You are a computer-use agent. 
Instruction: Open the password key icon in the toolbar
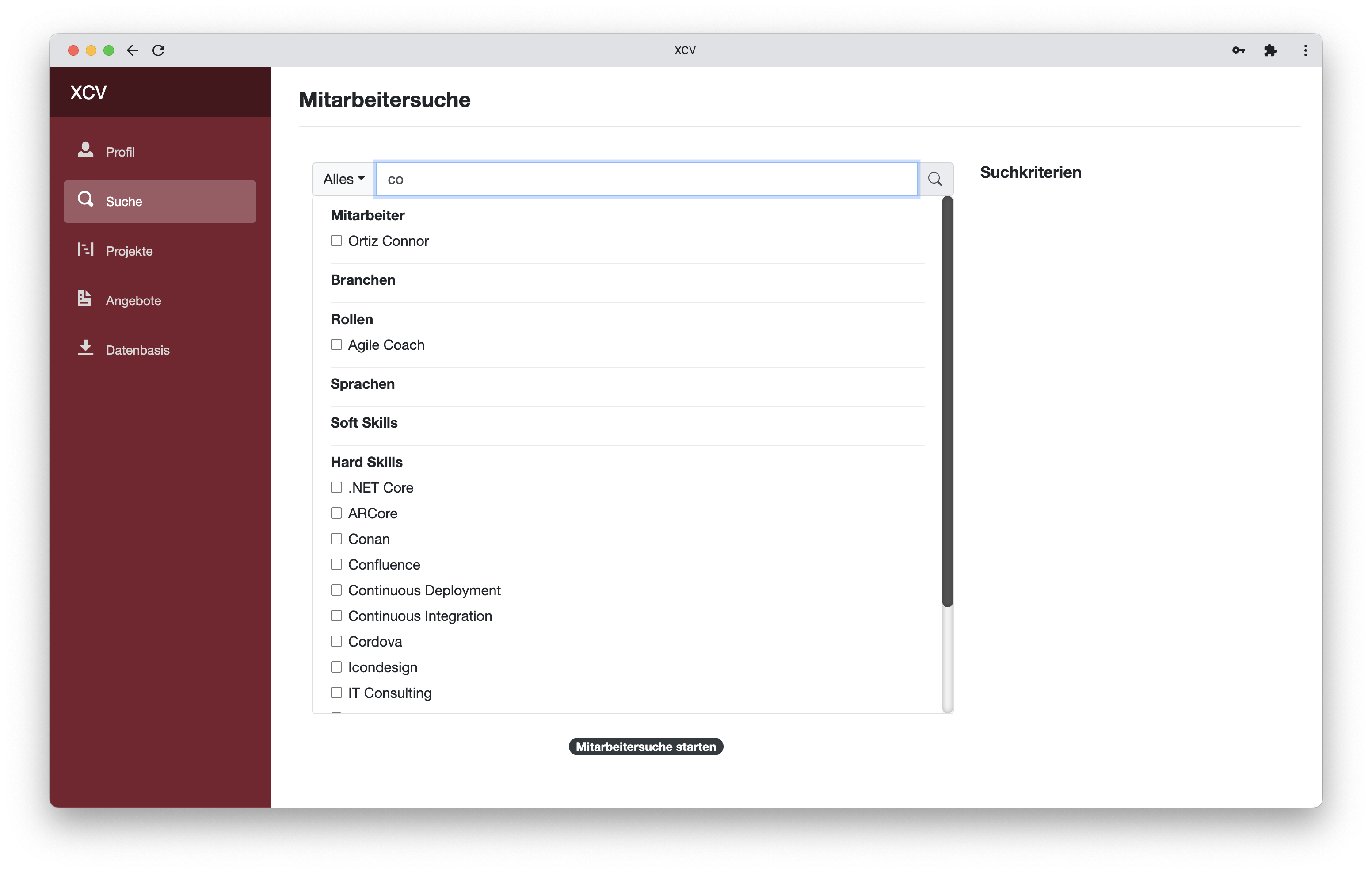coord(1238,50)
